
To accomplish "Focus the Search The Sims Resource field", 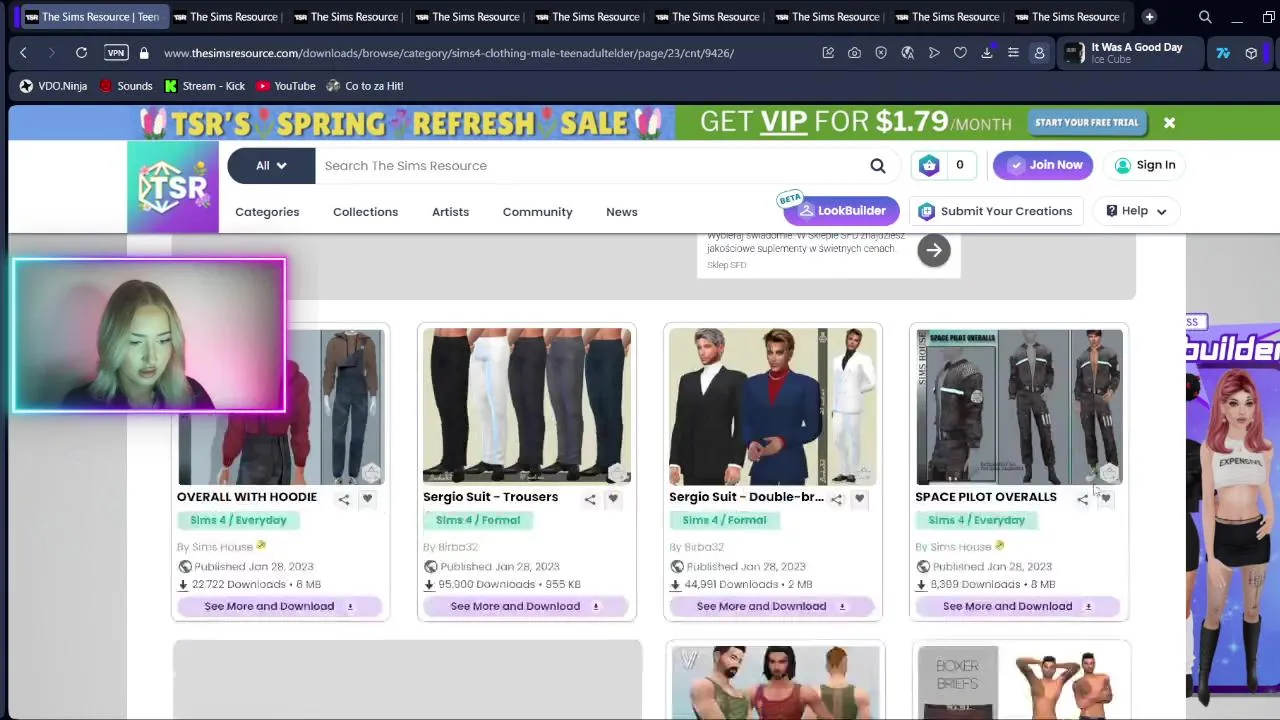I will tap(590, 166).
